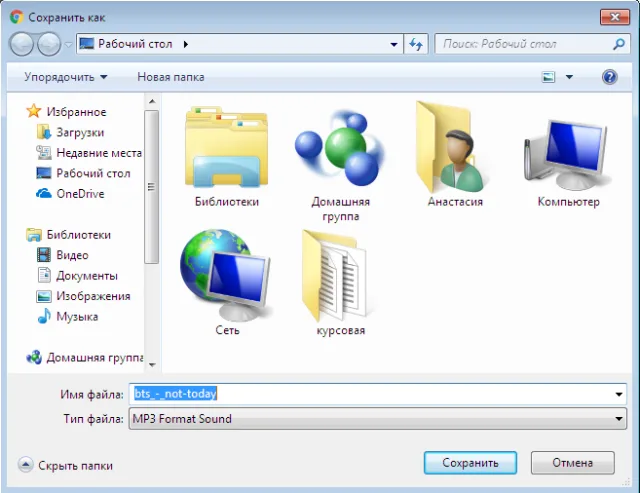Open help via the question mark icon

[609, 77]
